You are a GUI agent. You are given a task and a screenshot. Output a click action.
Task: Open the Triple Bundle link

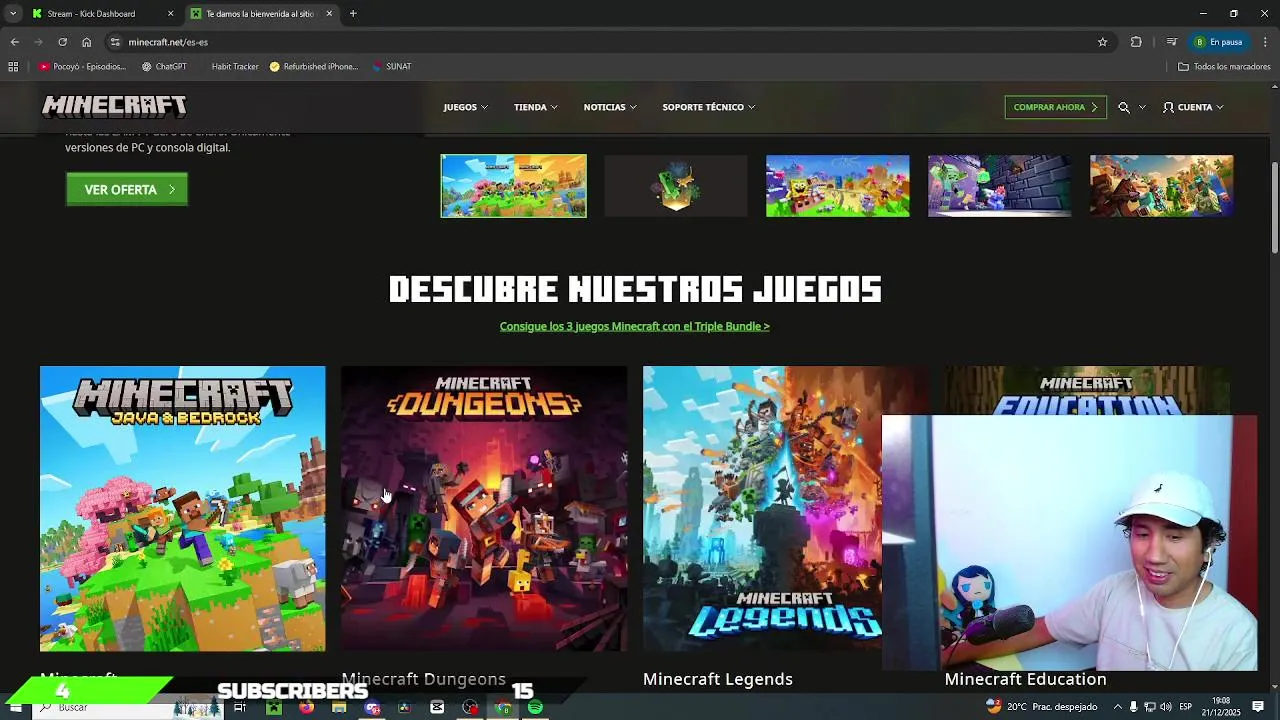[634, 326]
